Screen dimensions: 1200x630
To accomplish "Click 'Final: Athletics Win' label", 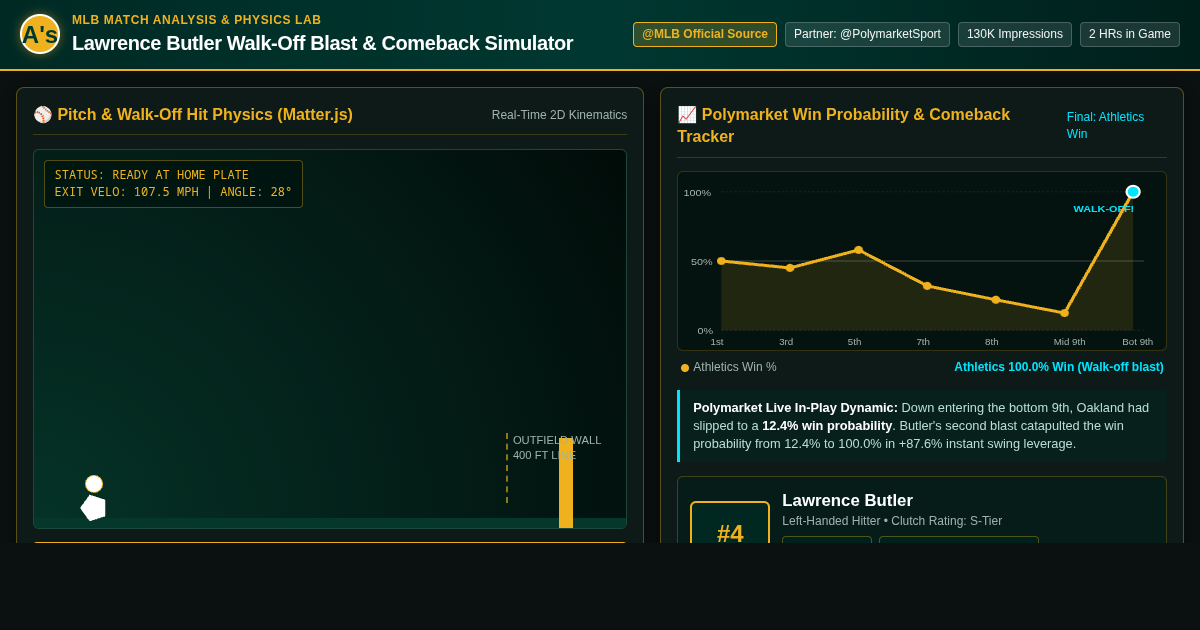I will 1106,125.
